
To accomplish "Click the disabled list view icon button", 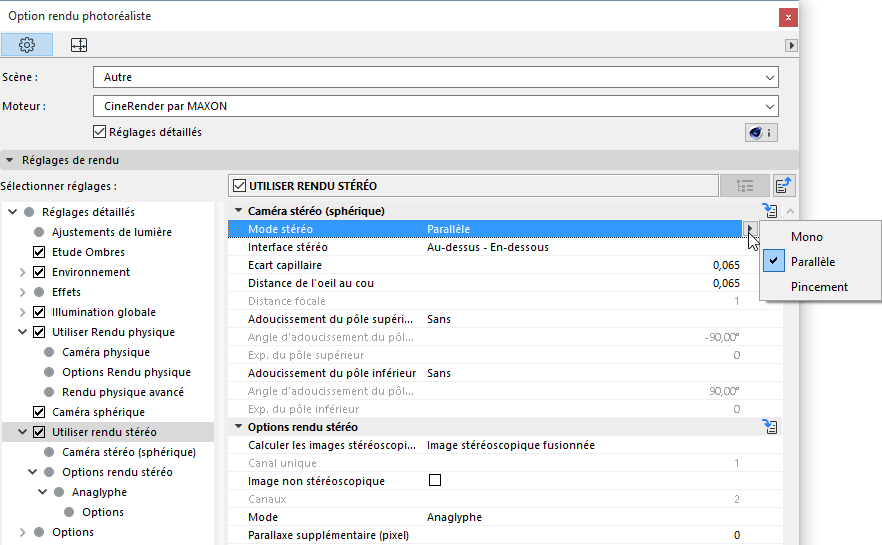I will [745, 186].
